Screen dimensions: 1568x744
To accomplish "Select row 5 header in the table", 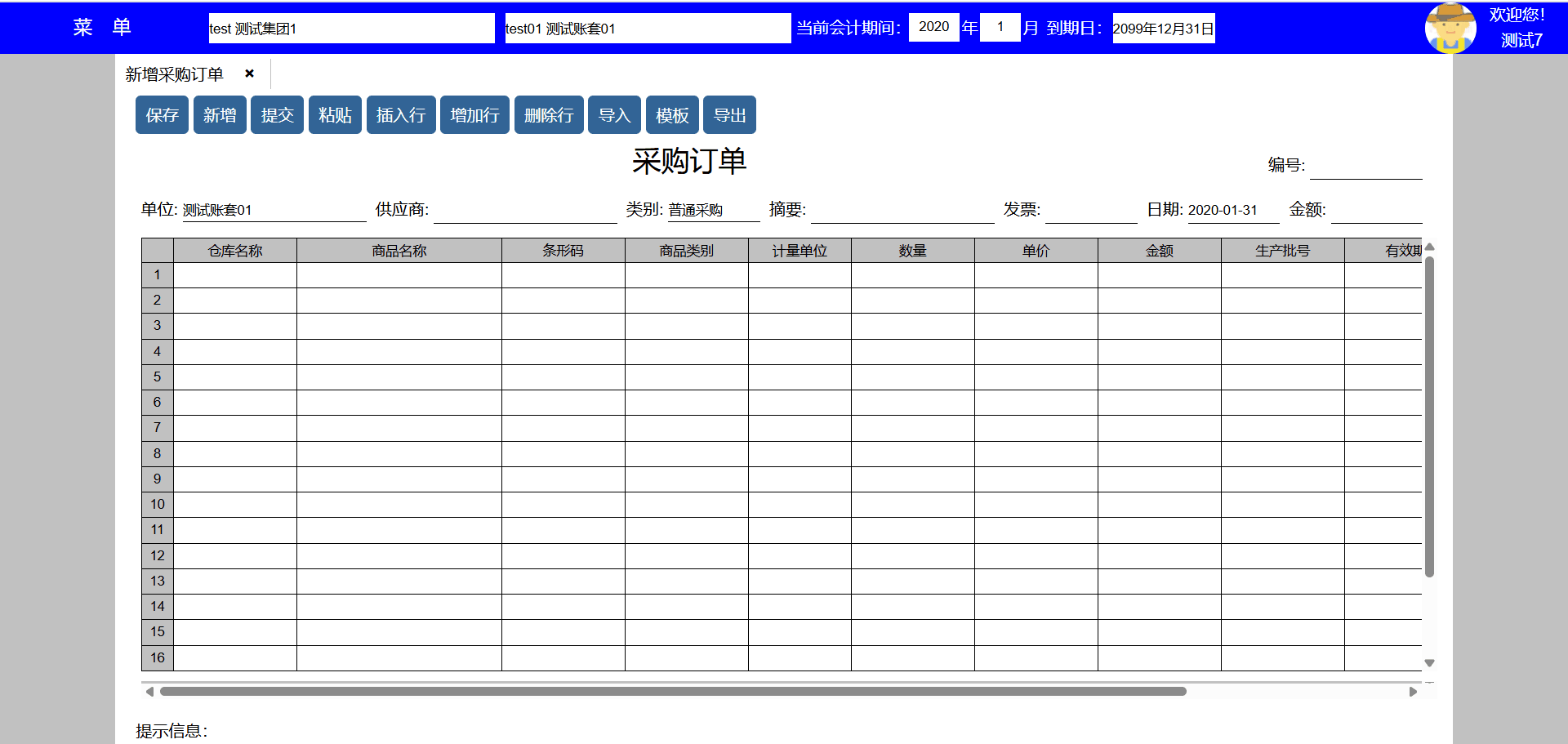I will tap(157, 377).
